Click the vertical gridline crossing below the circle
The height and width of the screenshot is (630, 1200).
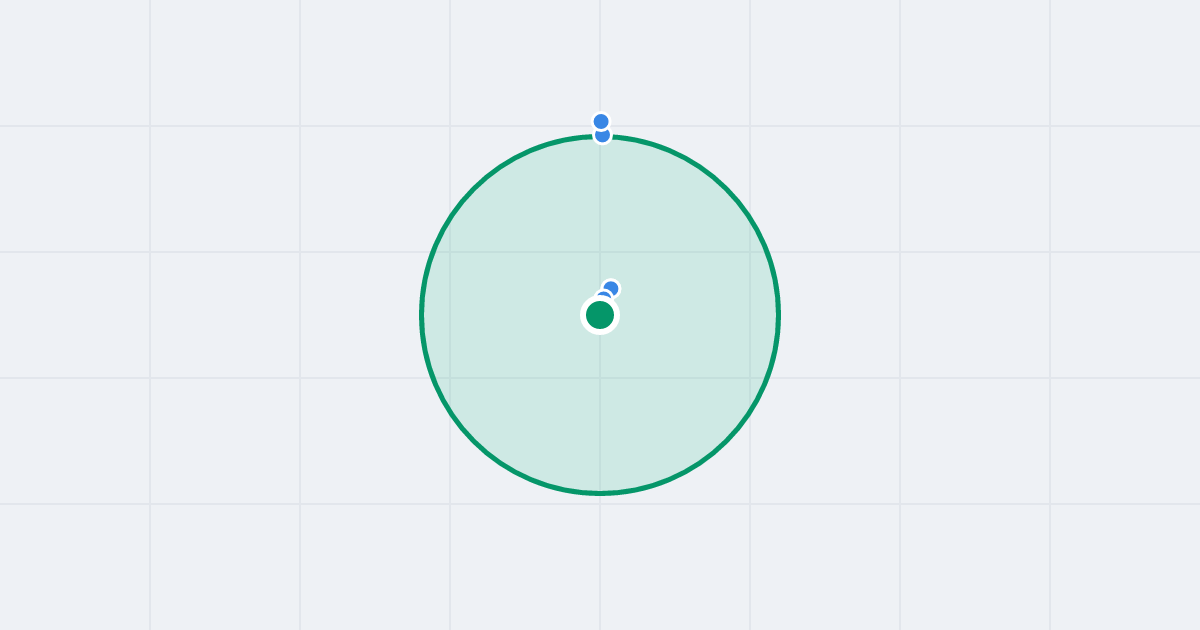(600, 560)
